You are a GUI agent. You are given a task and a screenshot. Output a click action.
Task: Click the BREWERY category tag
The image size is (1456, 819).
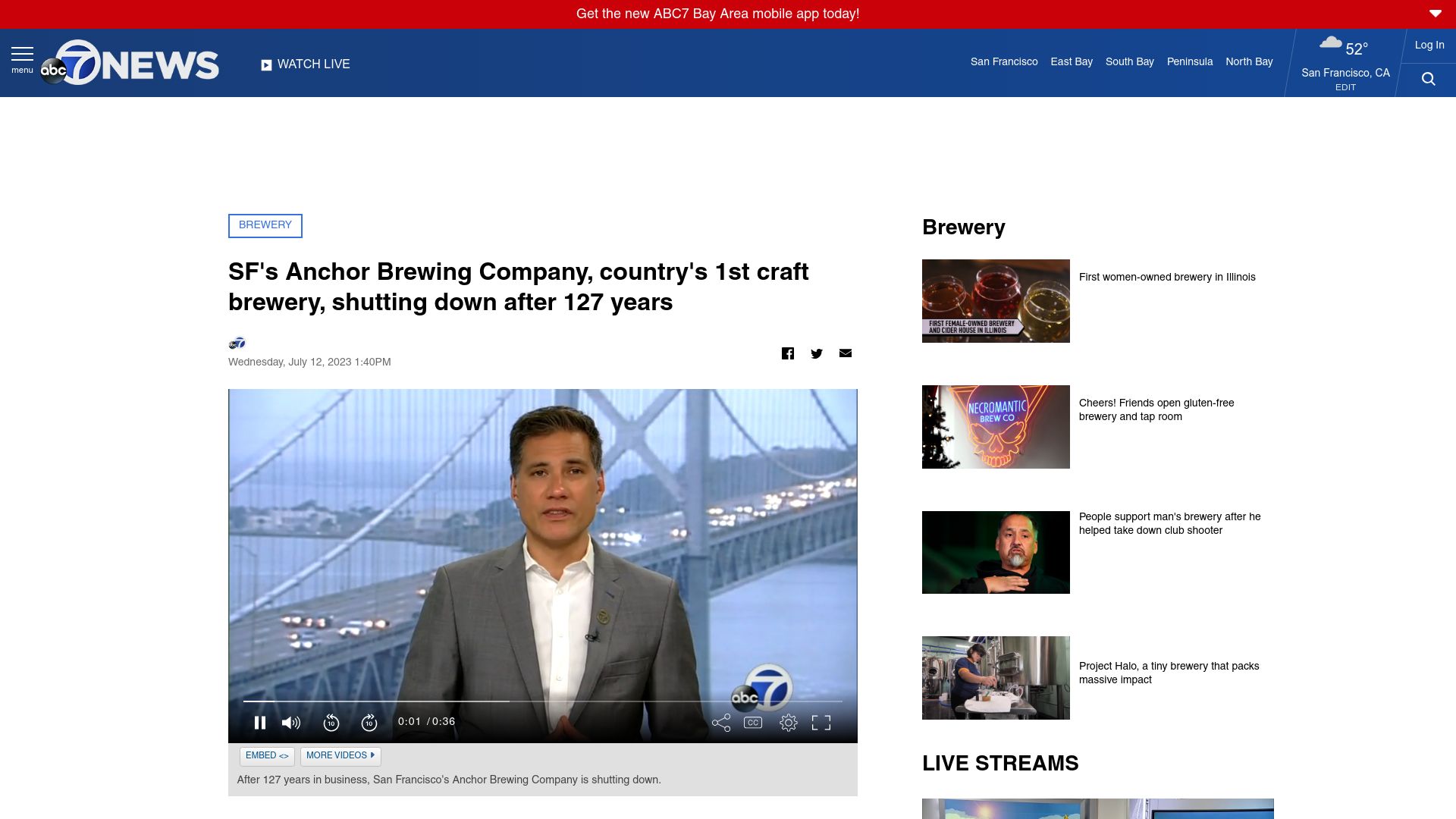265,226
